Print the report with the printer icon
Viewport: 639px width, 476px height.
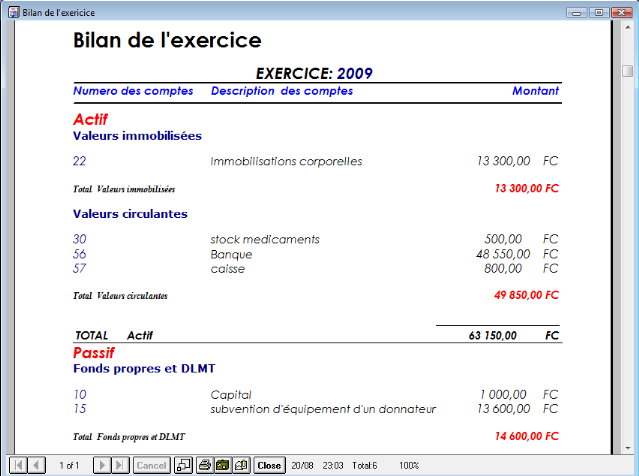tap(205, 465)
